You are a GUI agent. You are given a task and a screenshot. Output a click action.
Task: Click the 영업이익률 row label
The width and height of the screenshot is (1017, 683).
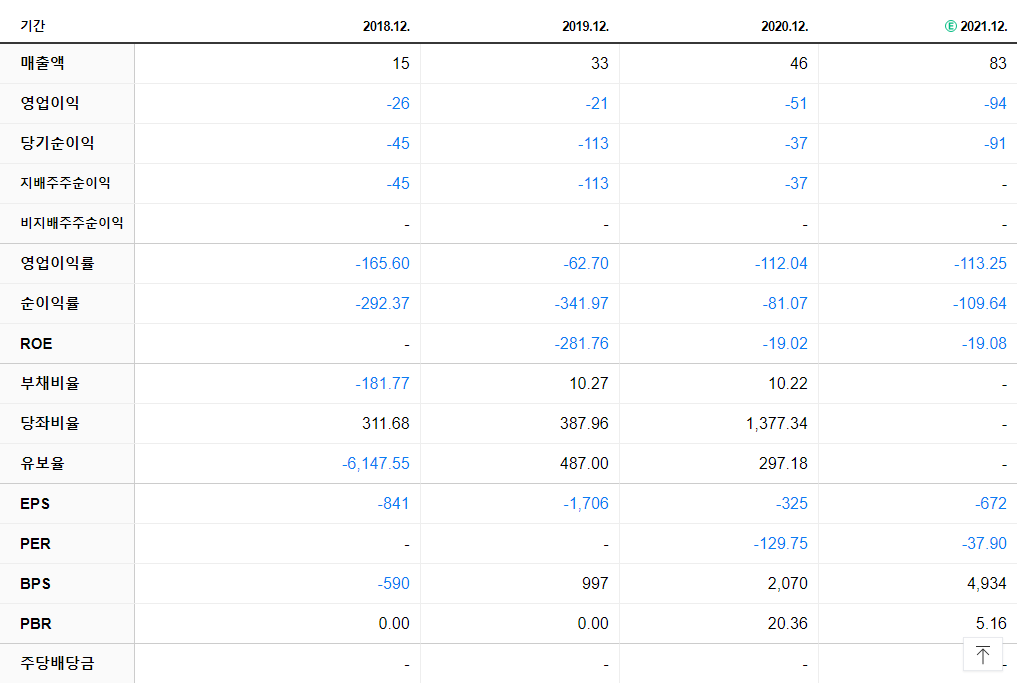(58, 263)
